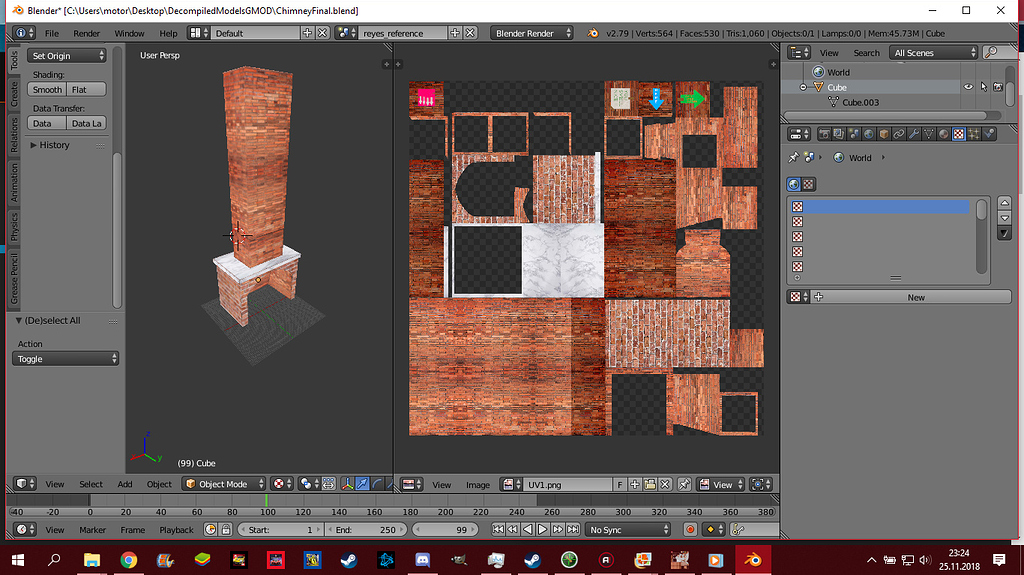This screenshot has height=575, width=1024.
Task: Open the Modifiers tab (wrench icon)
Action: (914, 134)
